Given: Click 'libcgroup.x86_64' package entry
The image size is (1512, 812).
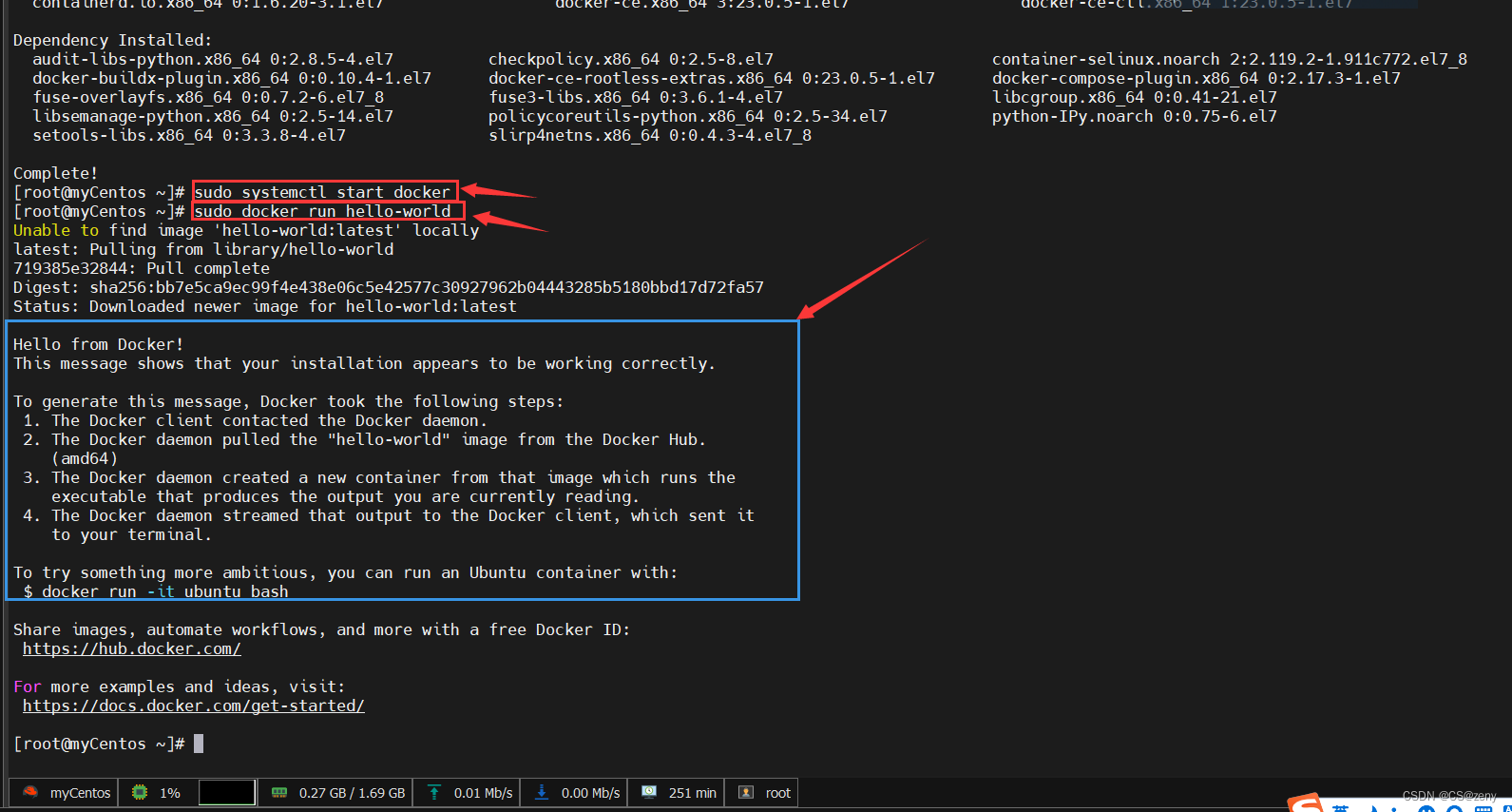Looking at the screenshot, I should (x=1135, y=97).
